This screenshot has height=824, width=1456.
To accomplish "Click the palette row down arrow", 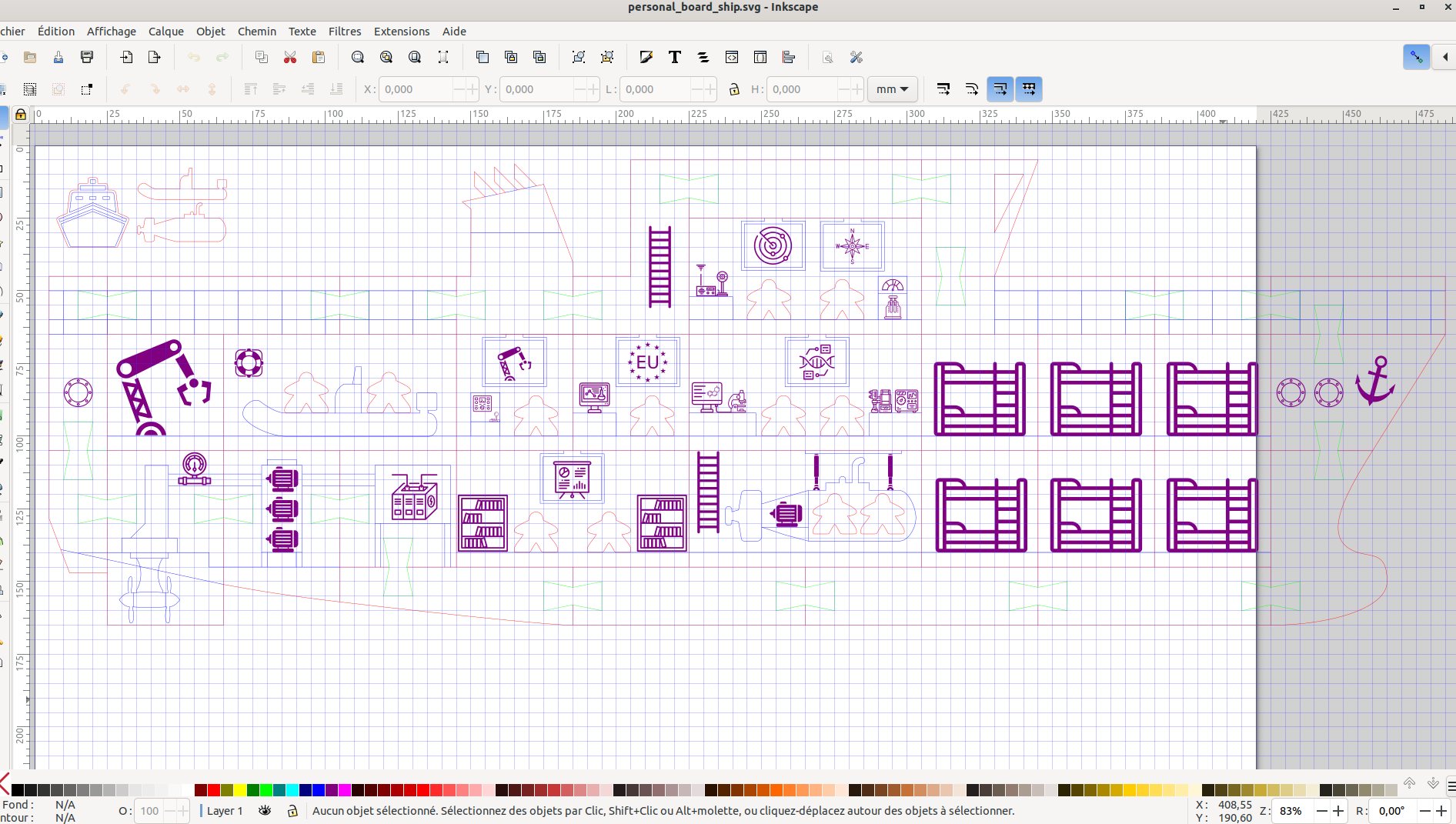I will (x=1433, y=783).
